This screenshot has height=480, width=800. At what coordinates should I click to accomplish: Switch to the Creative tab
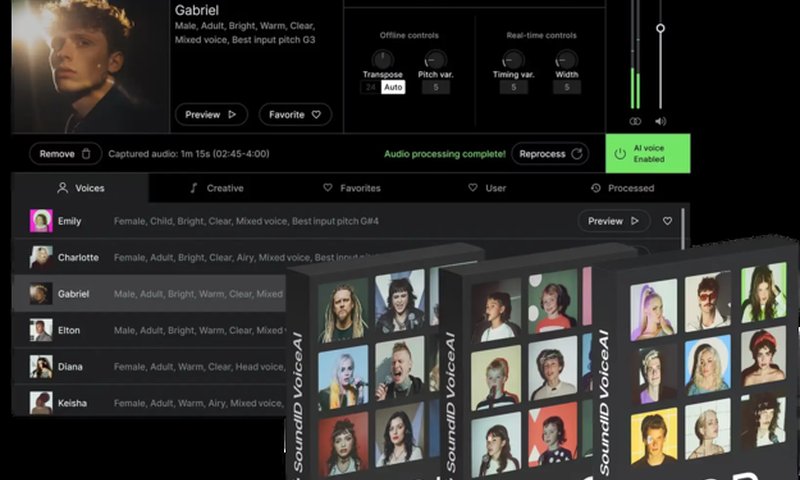click(217, 188)
